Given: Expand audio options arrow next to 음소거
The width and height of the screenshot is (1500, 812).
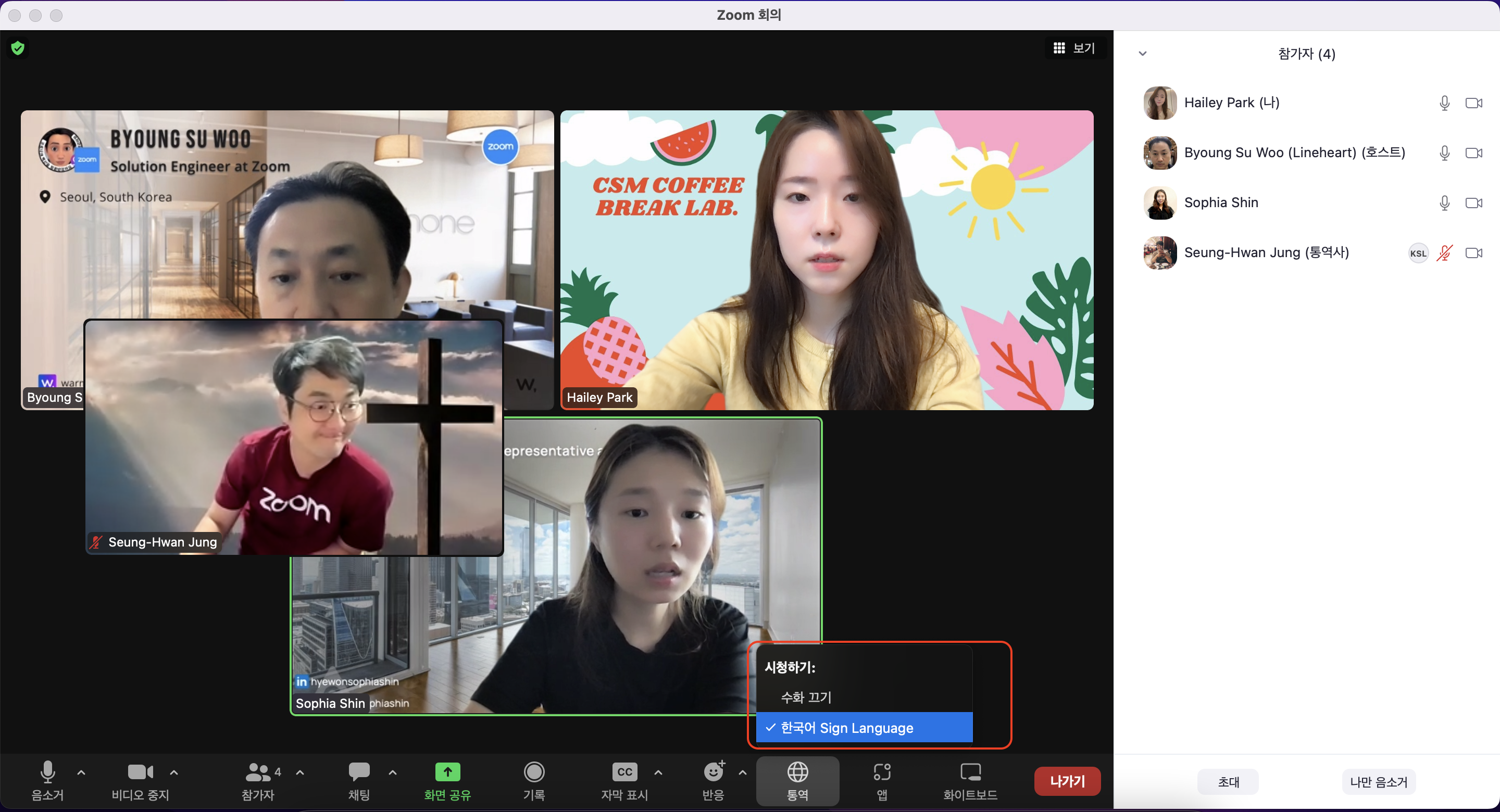Looking at the screenshot, I should [x=82, y=773].
